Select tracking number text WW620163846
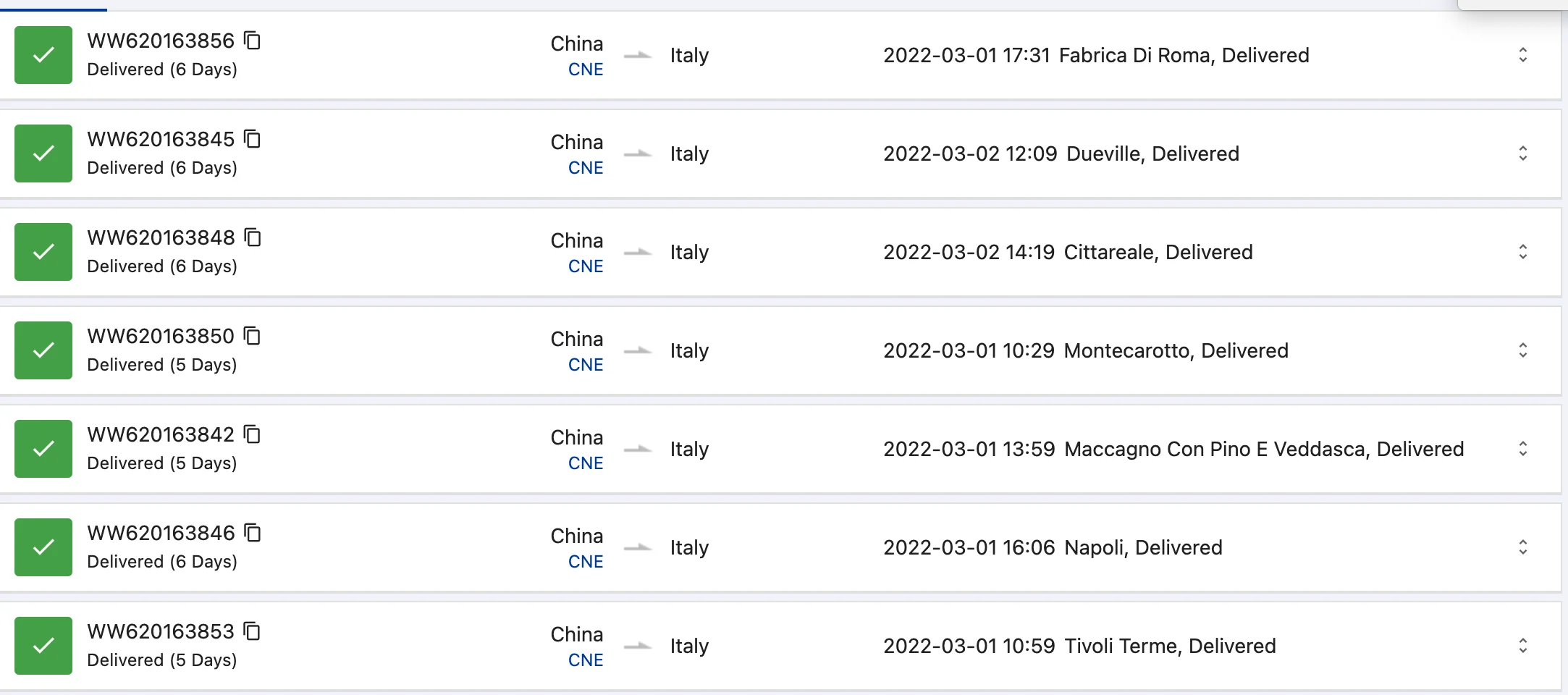 (x=161, y=533)
